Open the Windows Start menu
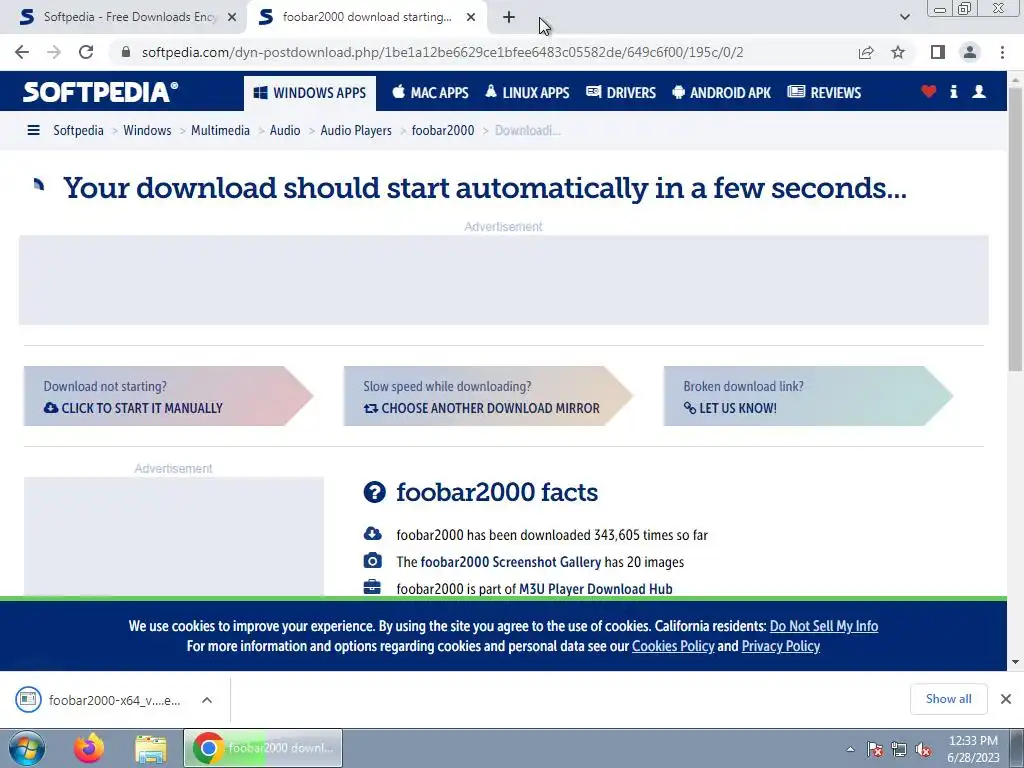Viewport: 1024px width, 768px height. tap(27, 748)
